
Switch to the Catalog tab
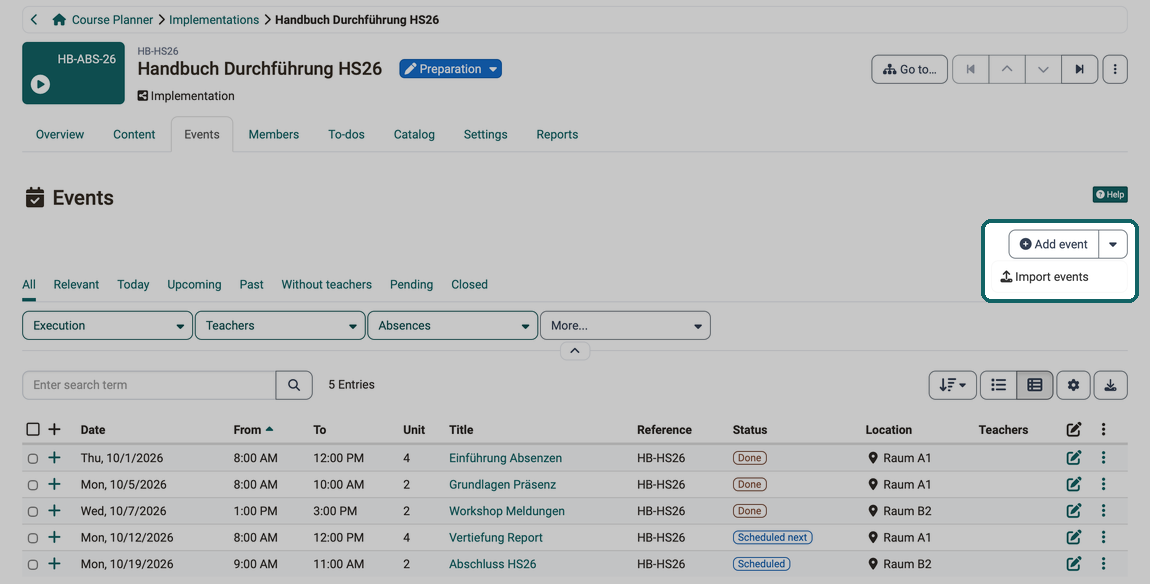(414, 134)
